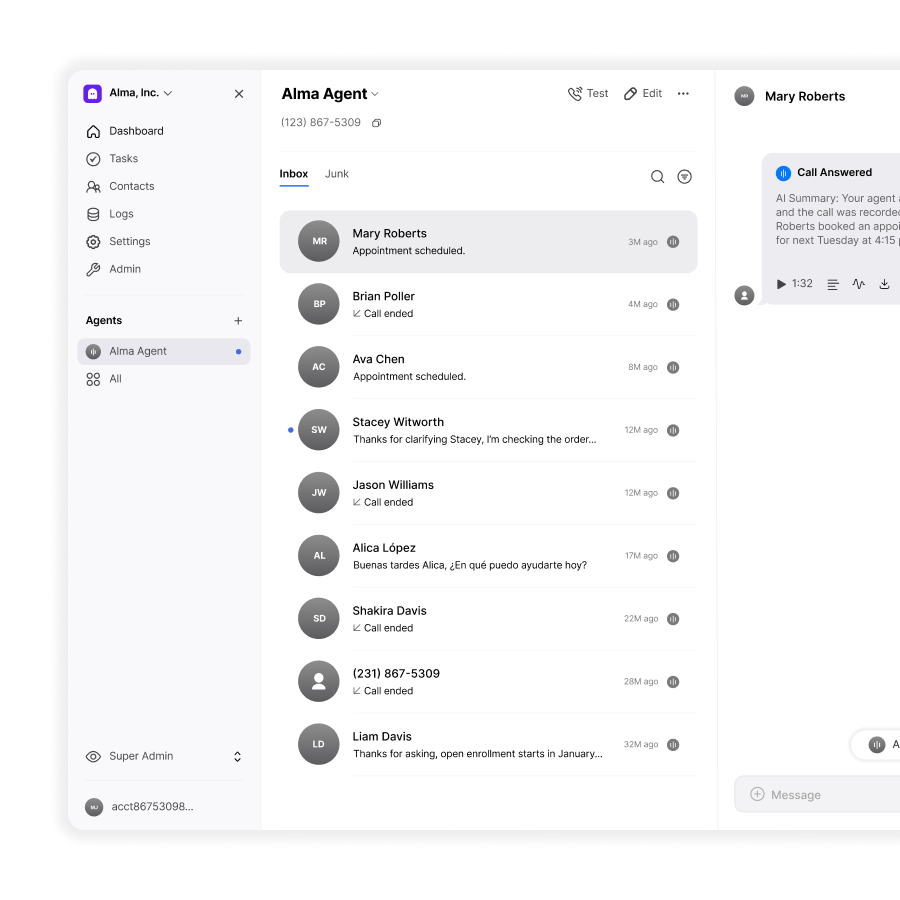This screenshot has width=900, height=900.
Task: Click the 3M ago timestamp
Action: pos(643,242)
